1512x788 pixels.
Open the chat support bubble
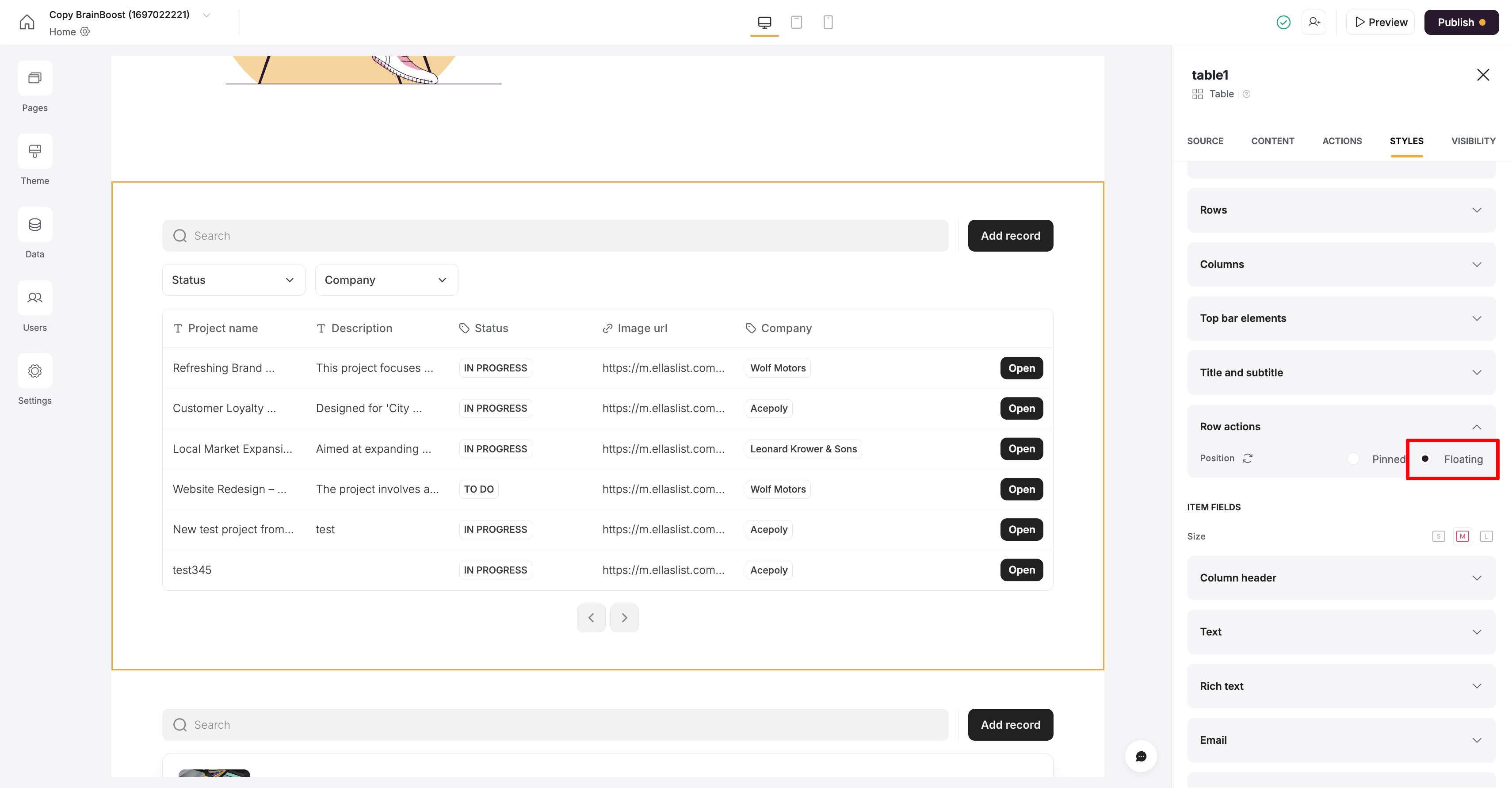pyautogui.click(x=1141, y=756)
